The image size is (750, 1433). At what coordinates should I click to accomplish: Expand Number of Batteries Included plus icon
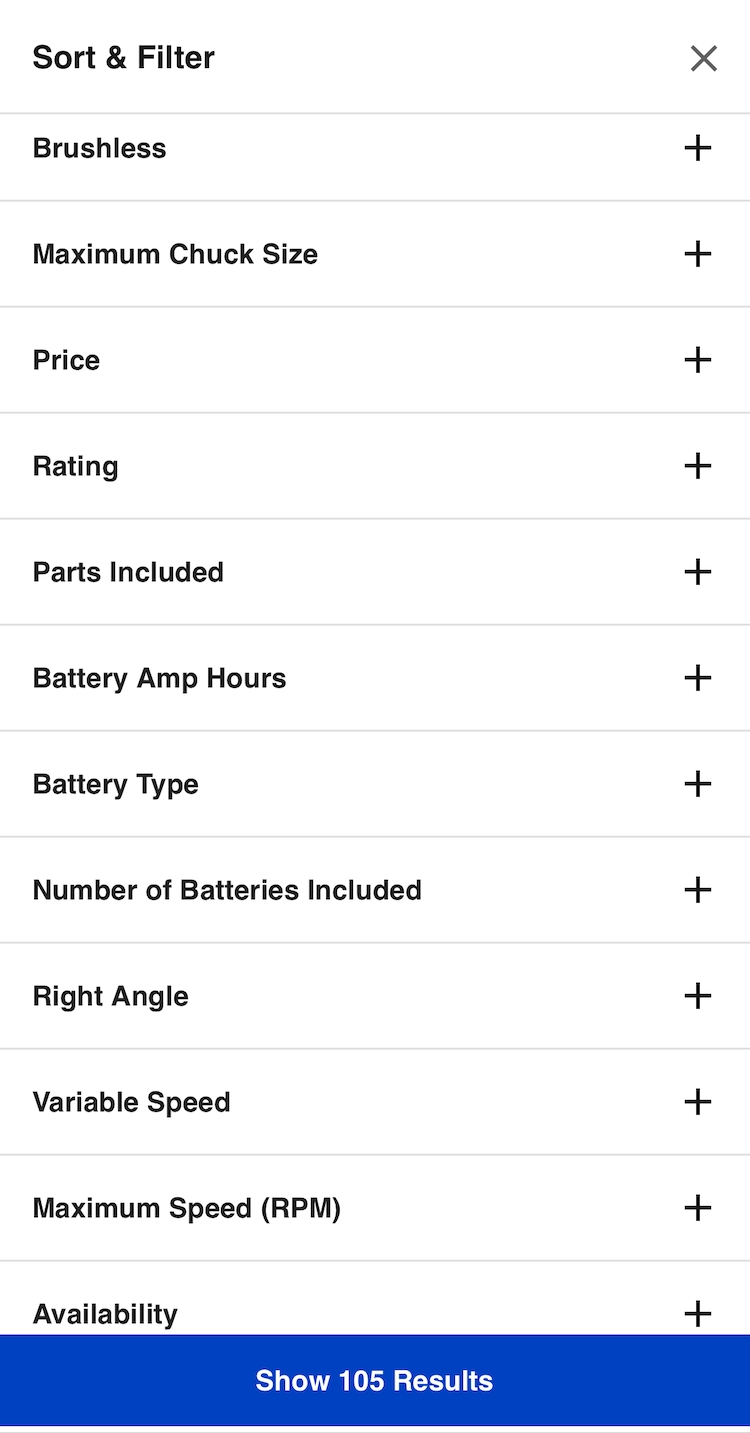coord(697,890)
